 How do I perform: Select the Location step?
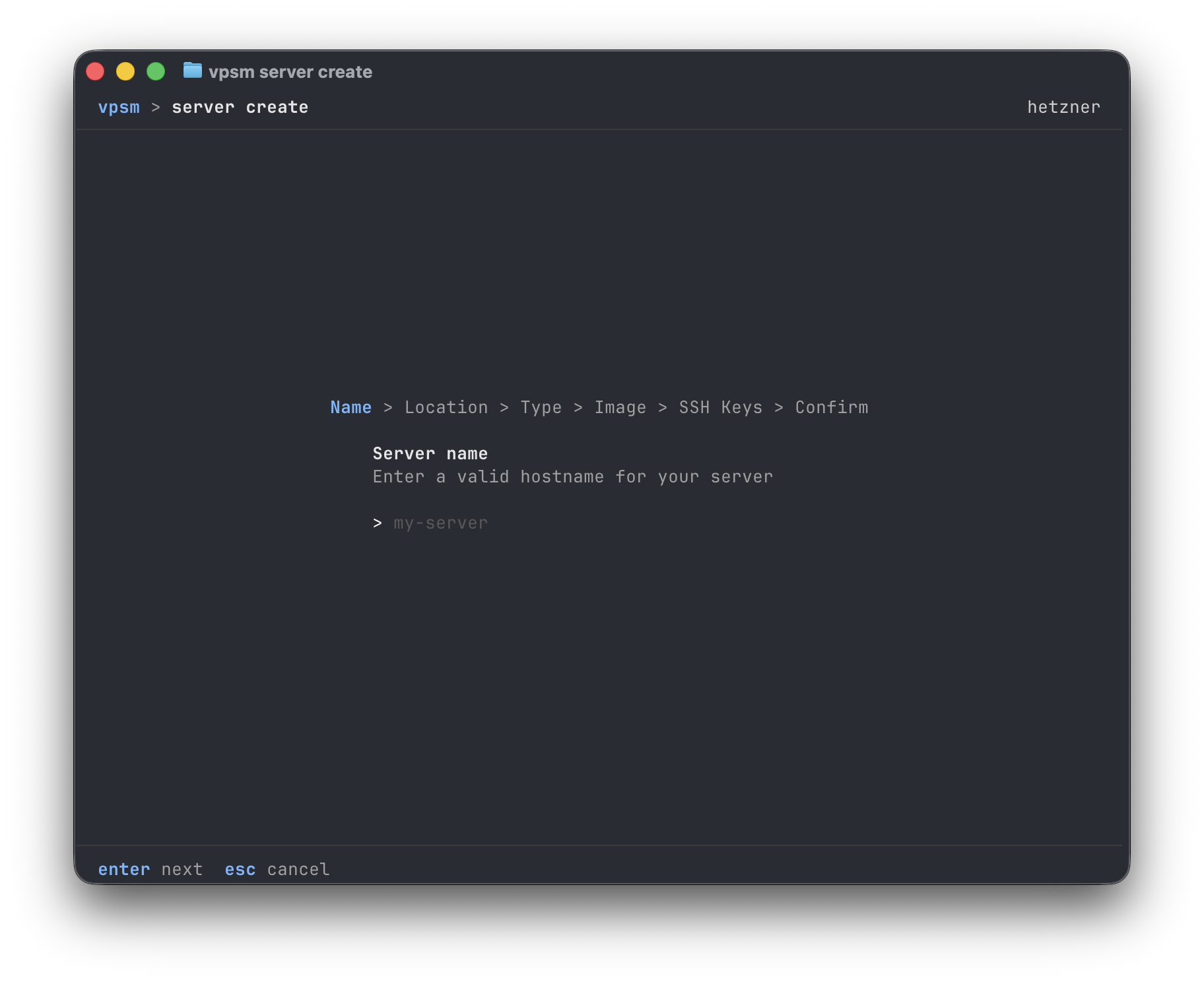446,407
